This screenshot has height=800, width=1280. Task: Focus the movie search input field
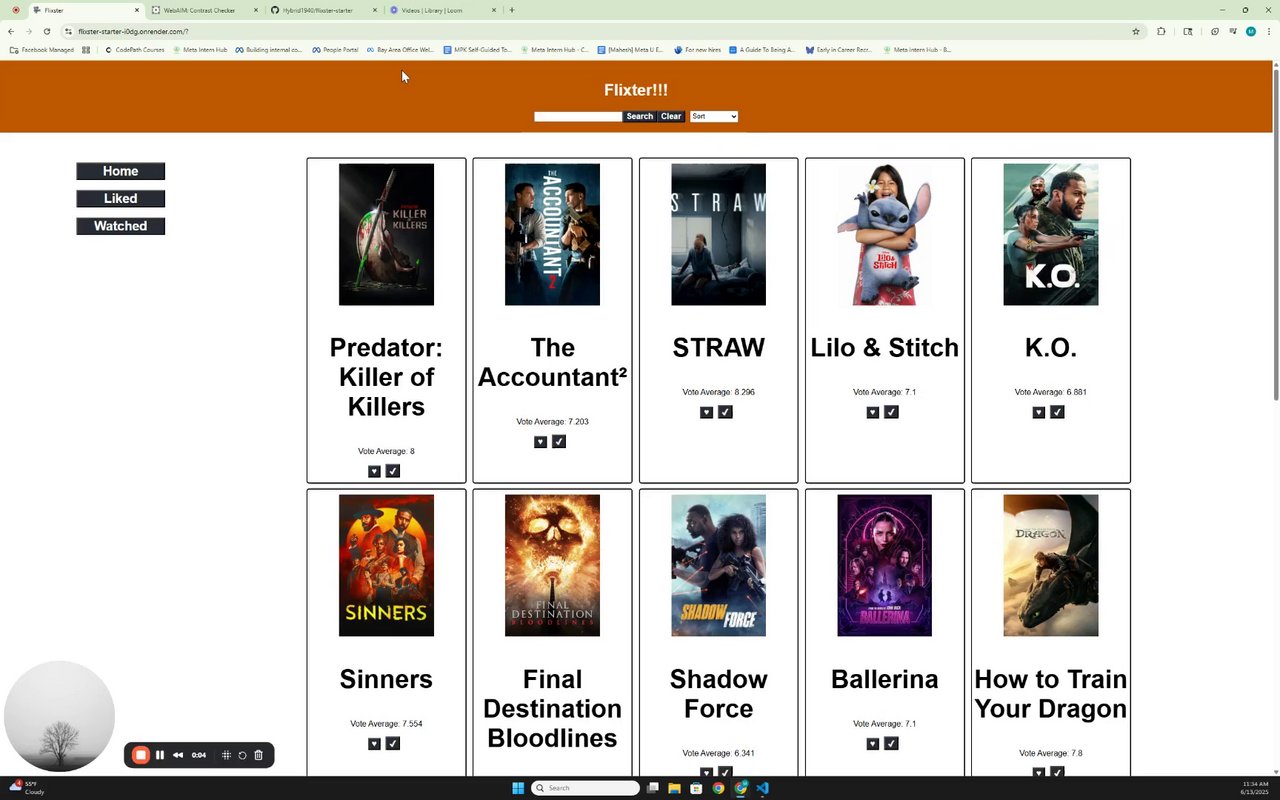click(578, 117)
